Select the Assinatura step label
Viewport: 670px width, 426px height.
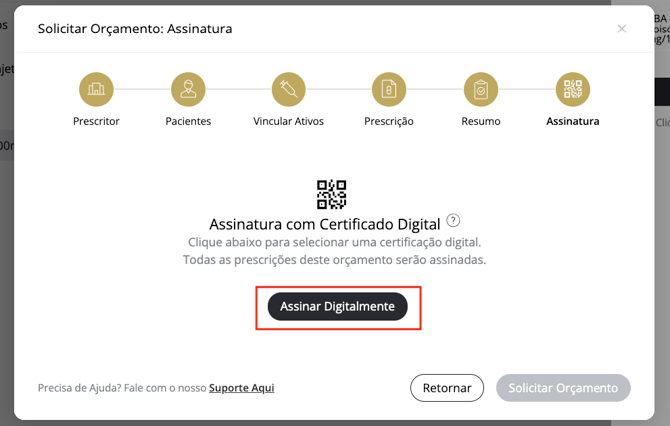[573, 121]
